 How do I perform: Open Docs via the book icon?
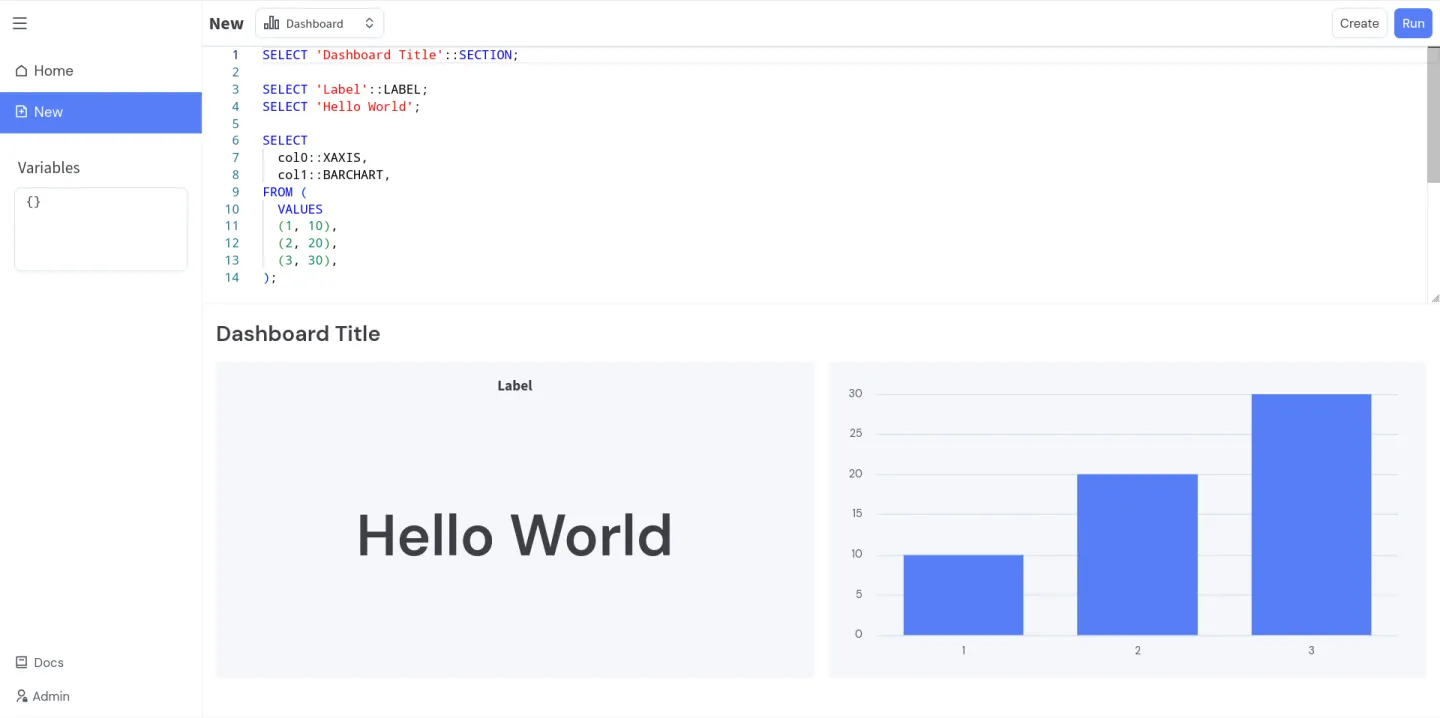19,662
